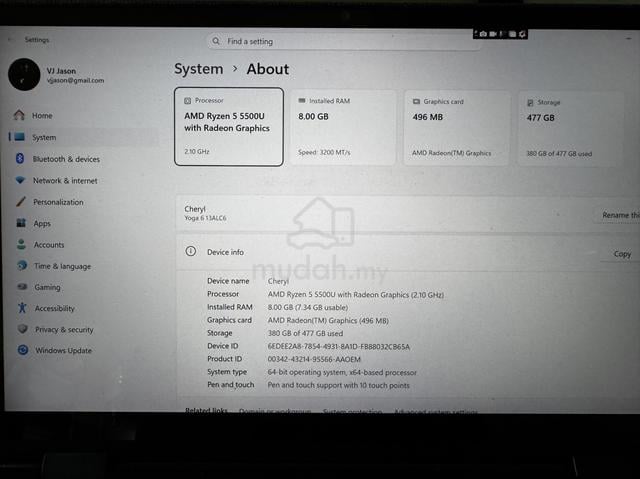Screen dimensions: 640x479
Task: Click the Bluetooth icon in sidebar
Action: (20, 158)
